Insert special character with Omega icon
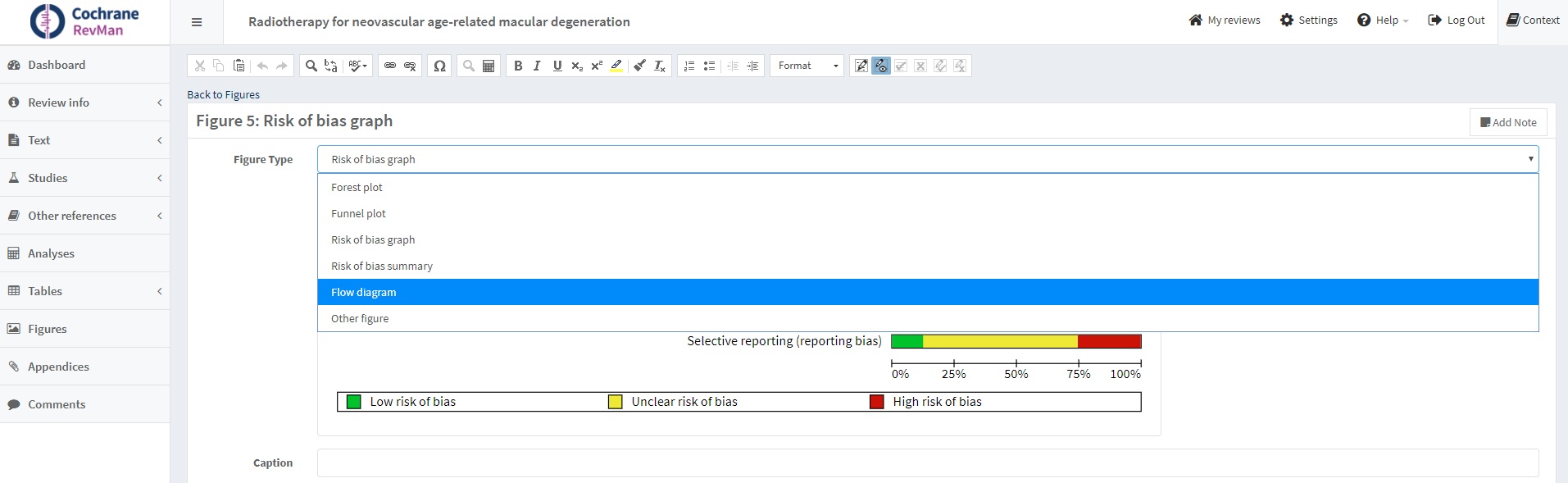The width and height of the screenshot is (1568, 483). coord(439,66)
